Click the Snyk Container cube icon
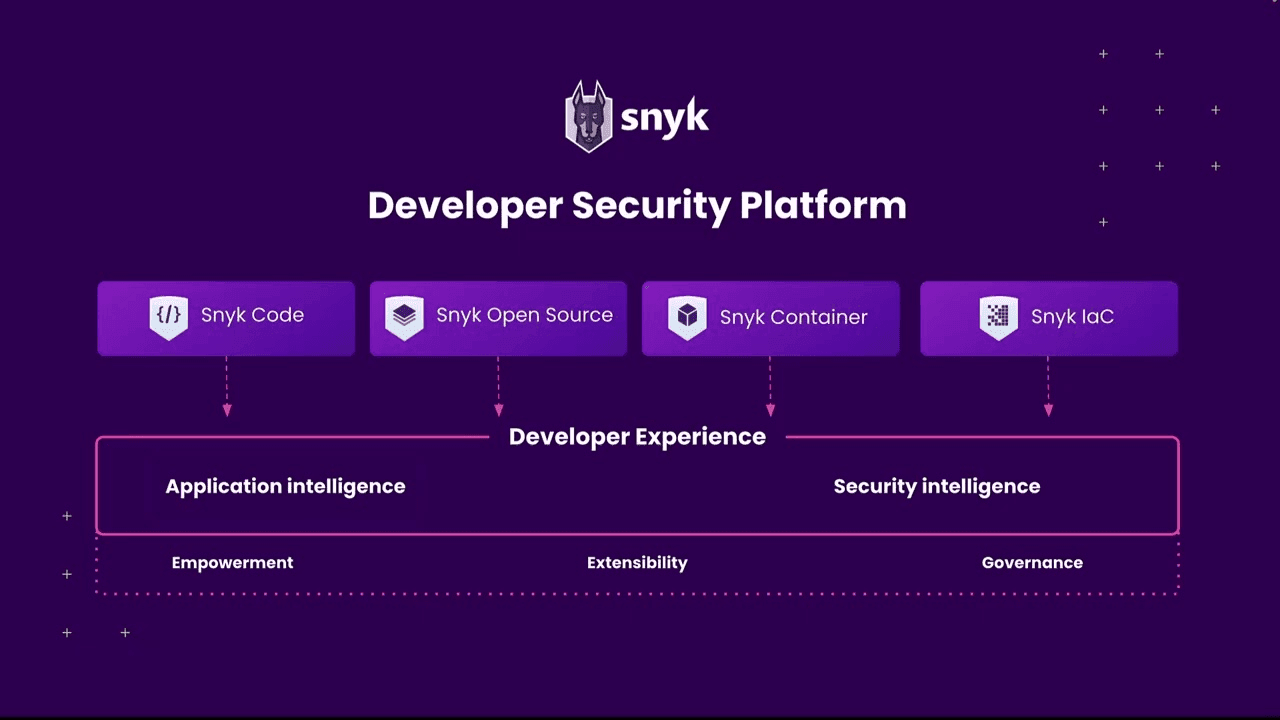This screenshot has width=1280, height=720. tap(687, 318)
